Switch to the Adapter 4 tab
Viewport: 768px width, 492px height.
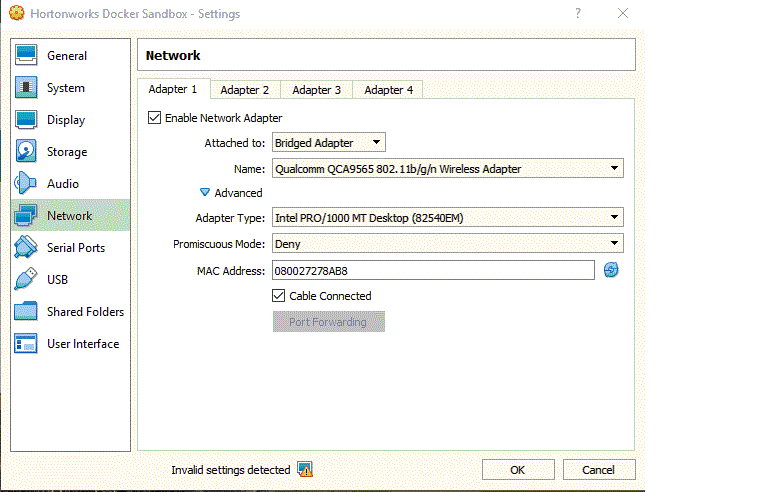[388, 90]
